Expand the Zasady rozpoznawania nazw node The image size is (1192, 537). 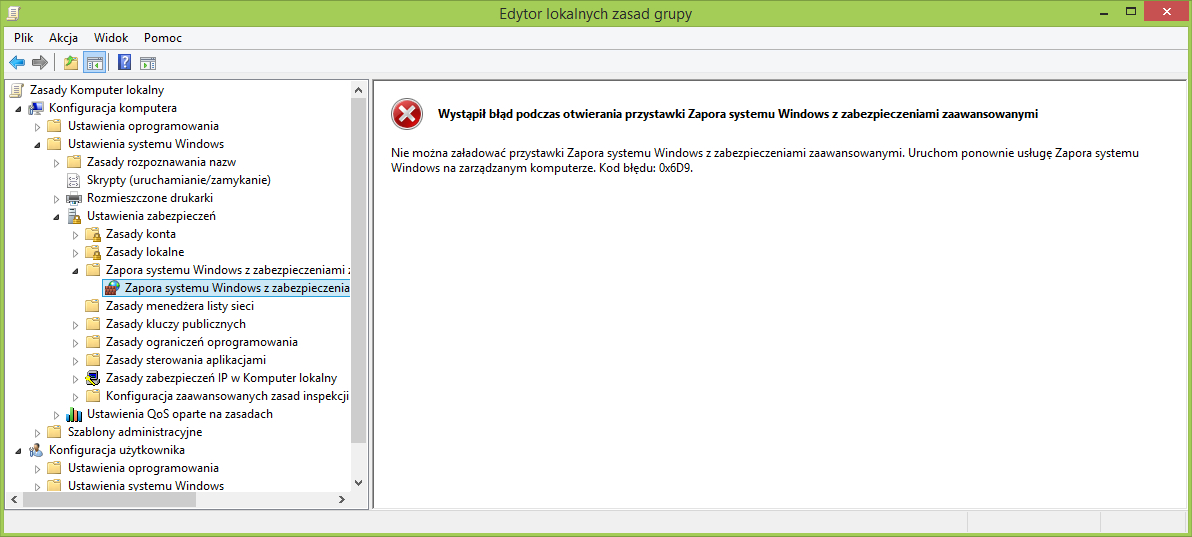click(56, 162)
